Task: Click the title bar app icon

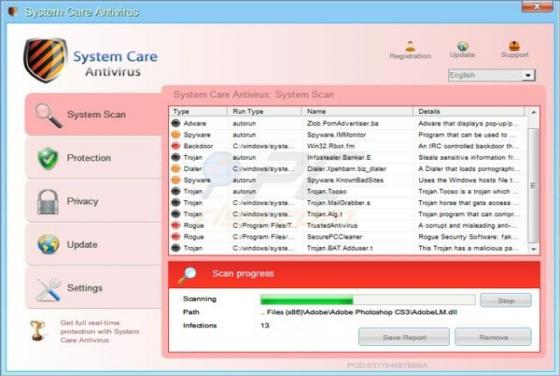Action: point(12,12)
